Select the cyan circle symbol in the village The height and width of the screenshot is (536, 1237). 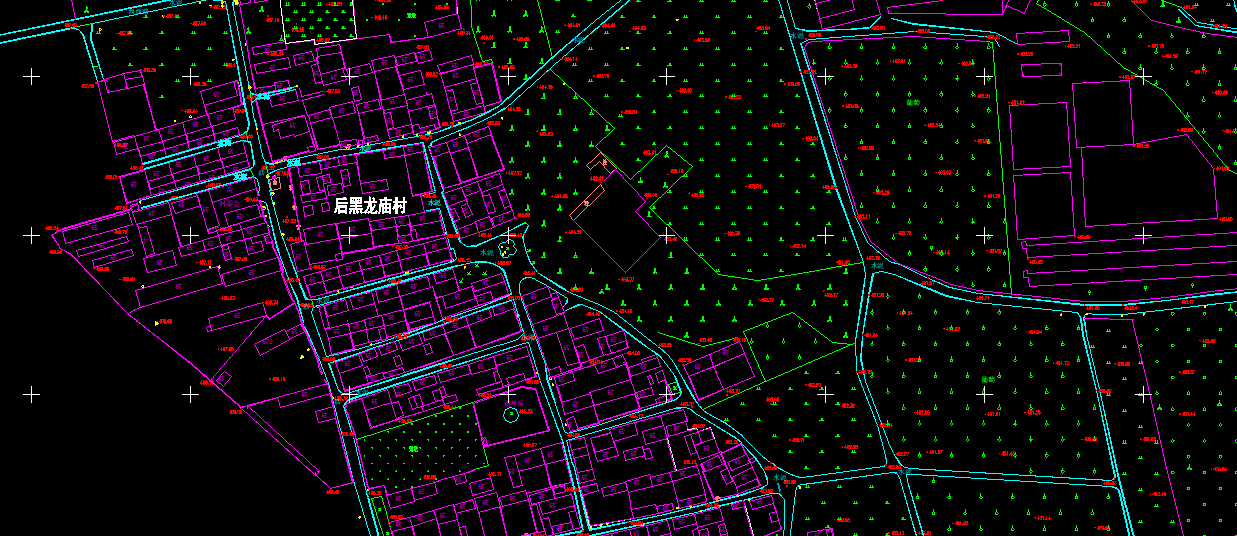511,413
